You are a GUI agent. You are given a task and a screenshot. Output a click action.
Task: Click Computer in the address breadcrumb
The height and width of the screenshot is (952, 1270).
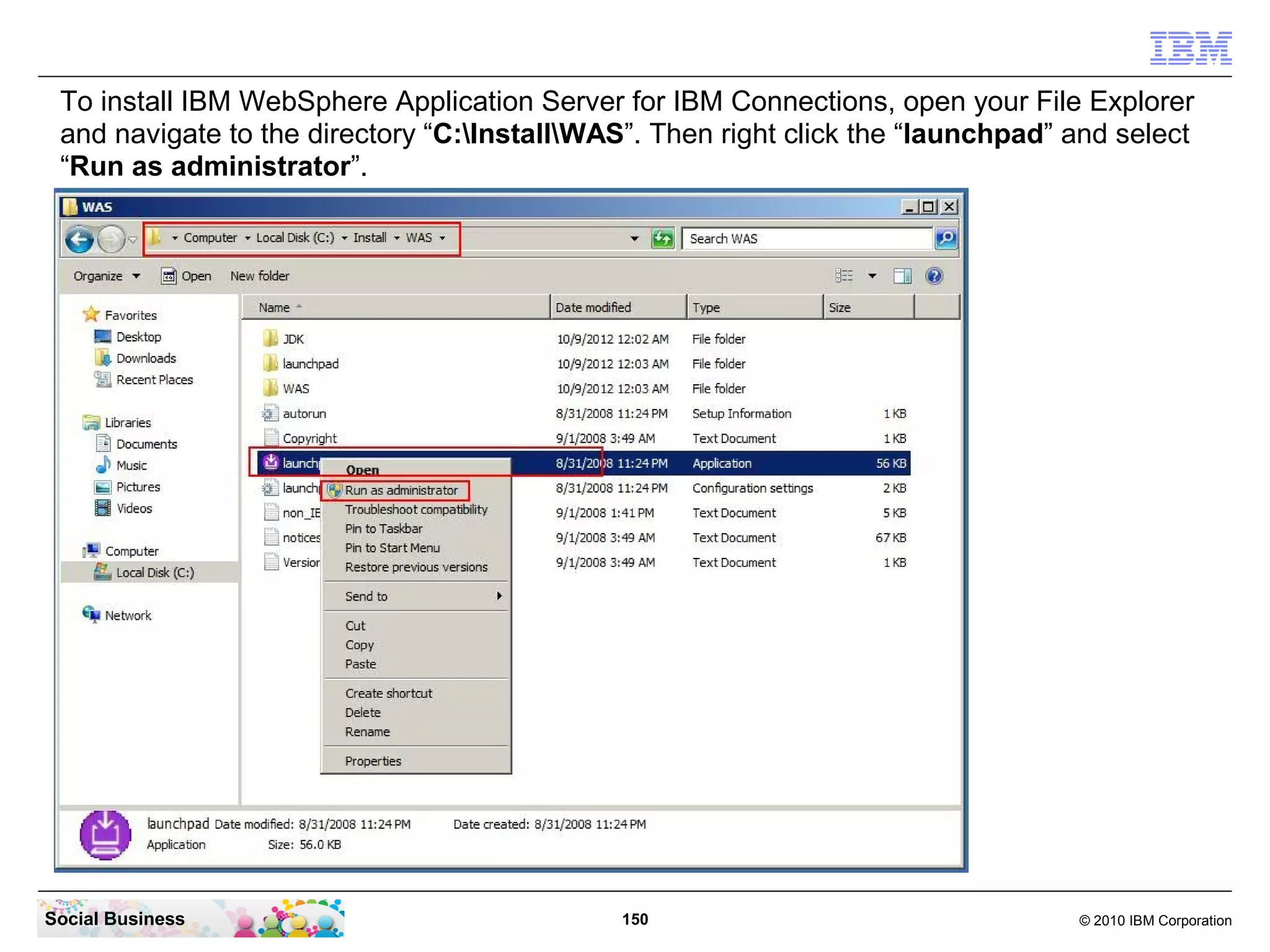pos(210,238)
